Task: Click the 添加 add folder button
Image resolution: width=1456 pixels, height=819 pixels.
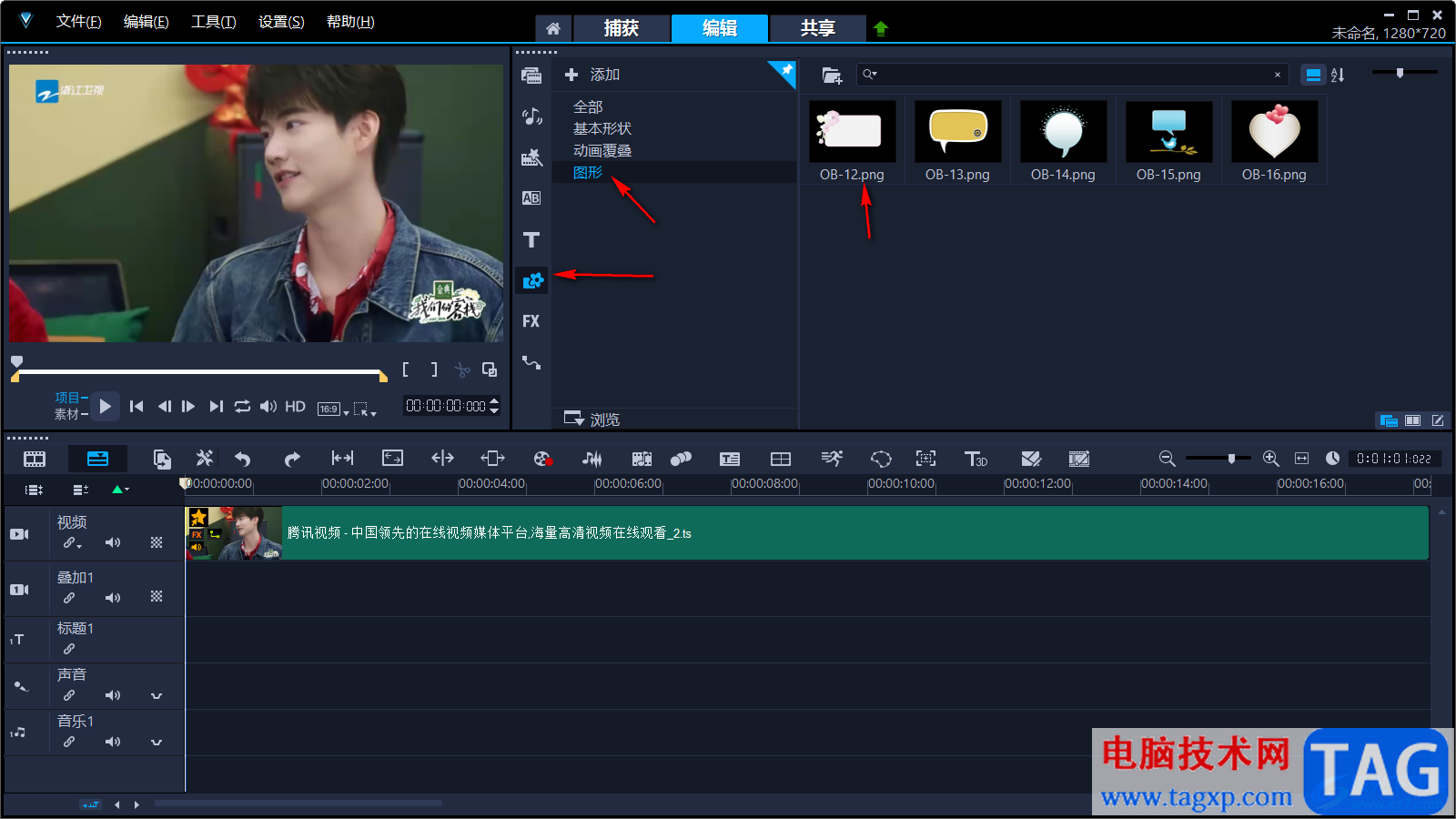Action: point(592,75)
